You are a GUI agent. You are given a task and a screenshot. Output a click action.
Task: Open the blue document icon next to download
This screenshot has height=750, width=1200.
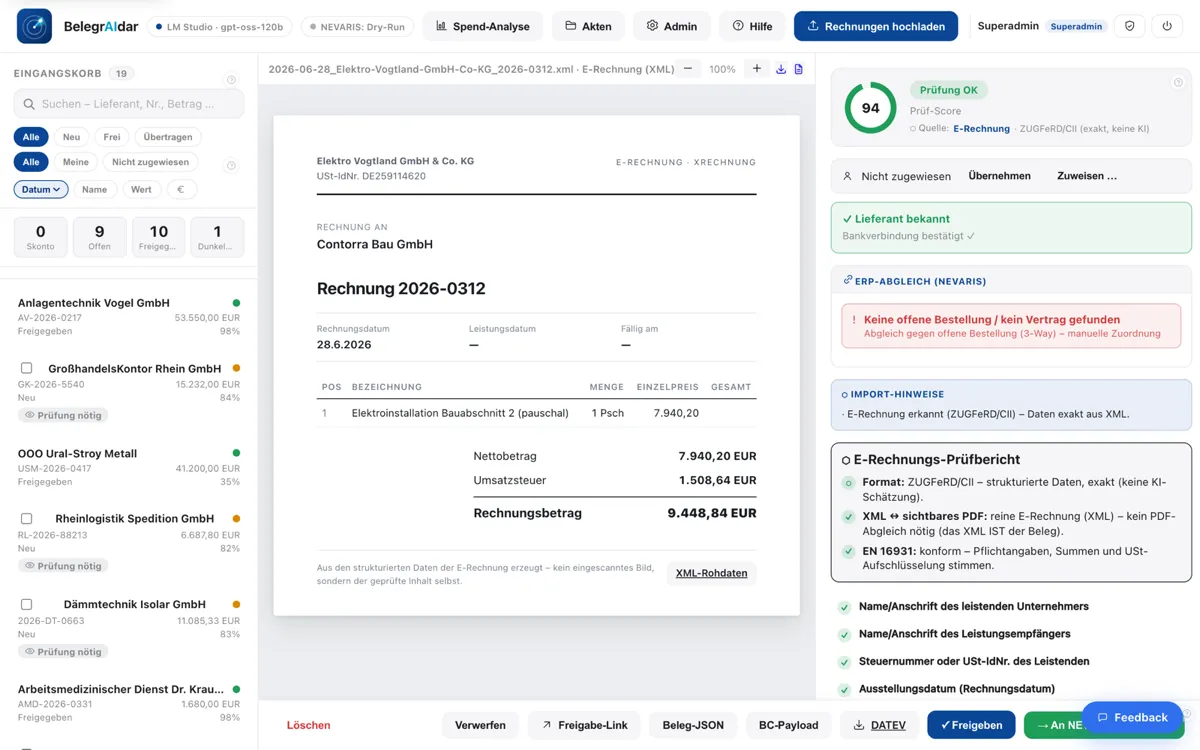(x=799, y=69)
